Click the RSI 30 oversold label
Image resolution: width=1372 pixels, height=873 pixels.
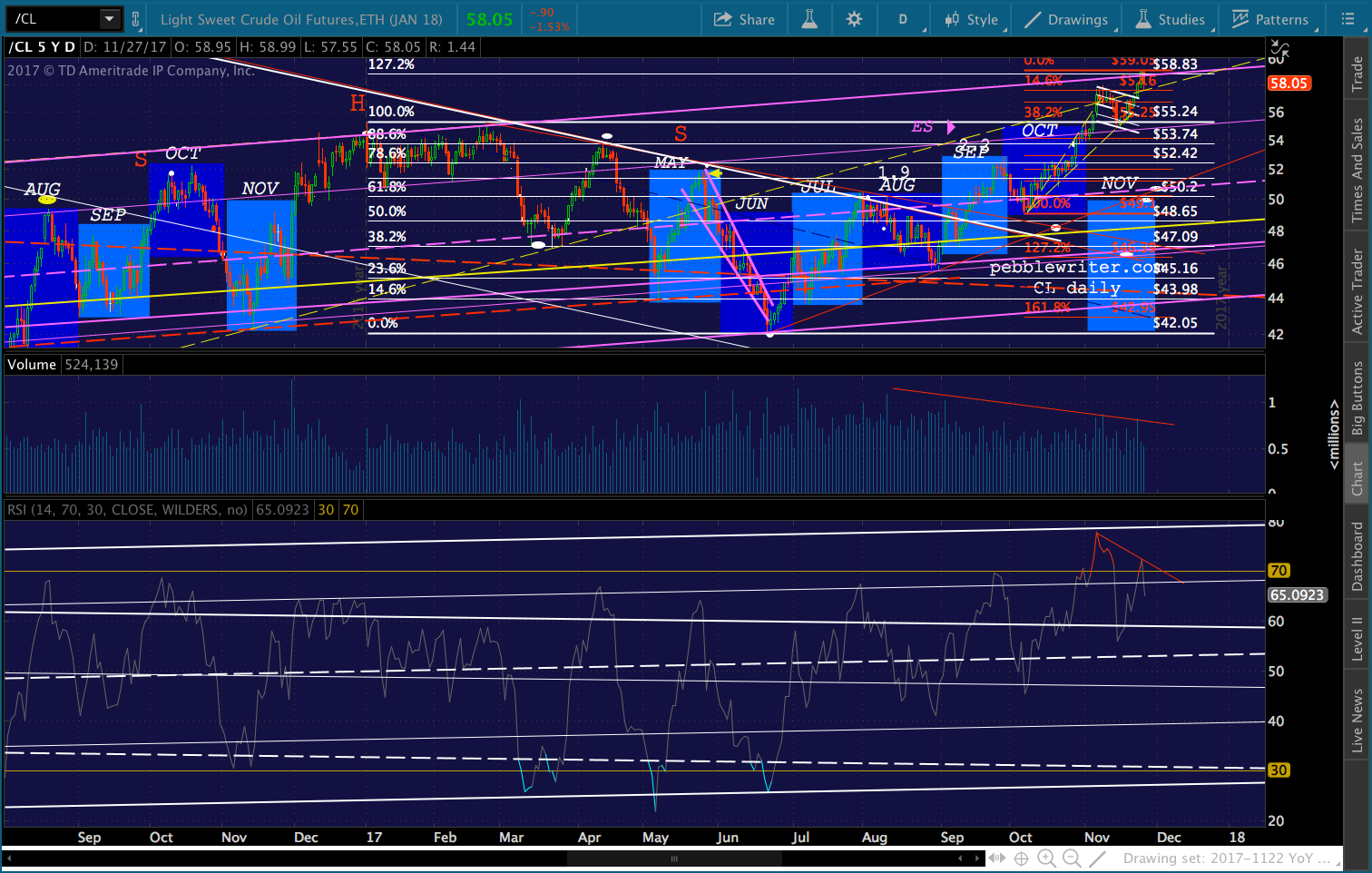(1279, 770)
